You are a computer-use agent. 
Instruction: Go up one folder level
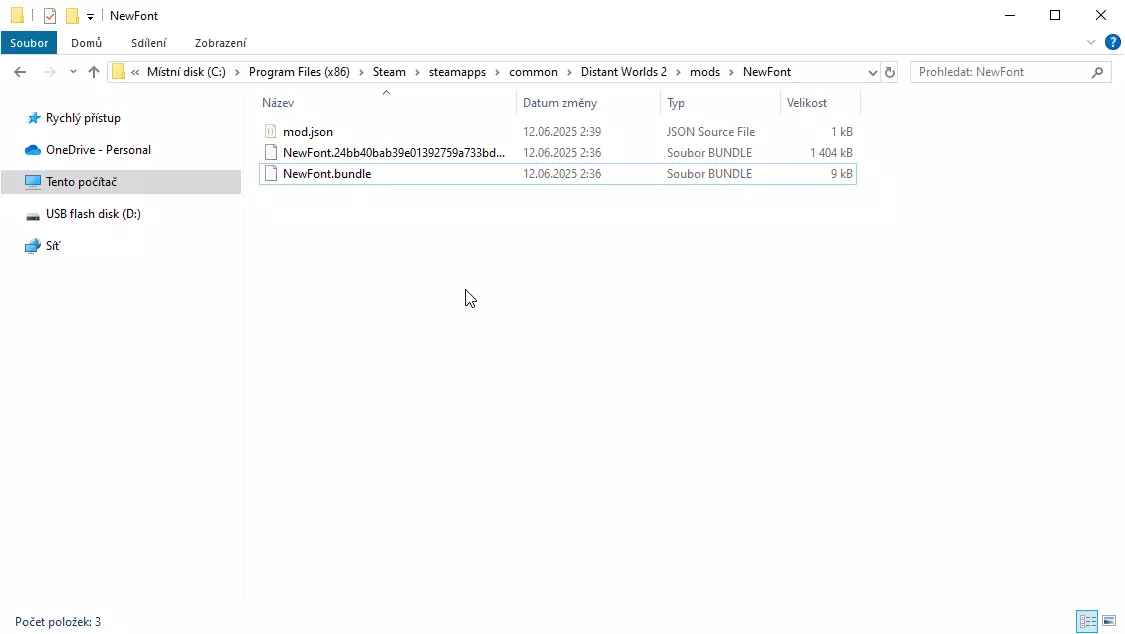tap(94, 72)
